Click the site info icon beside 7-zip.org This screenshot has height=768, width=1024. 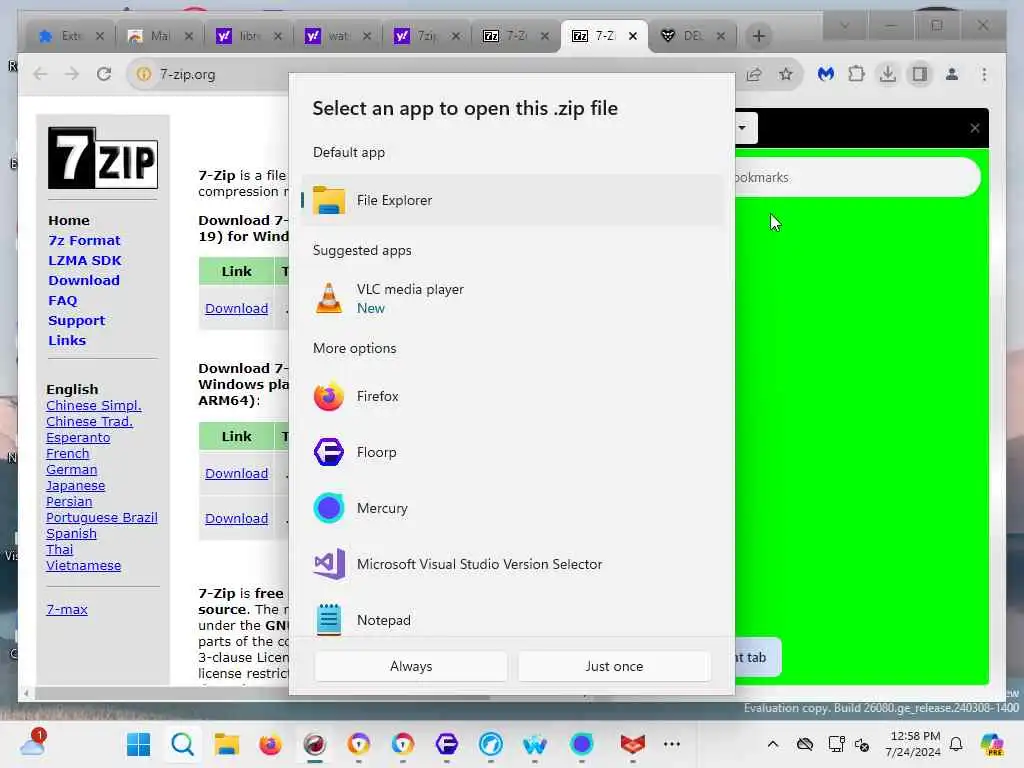coord(144,74)
